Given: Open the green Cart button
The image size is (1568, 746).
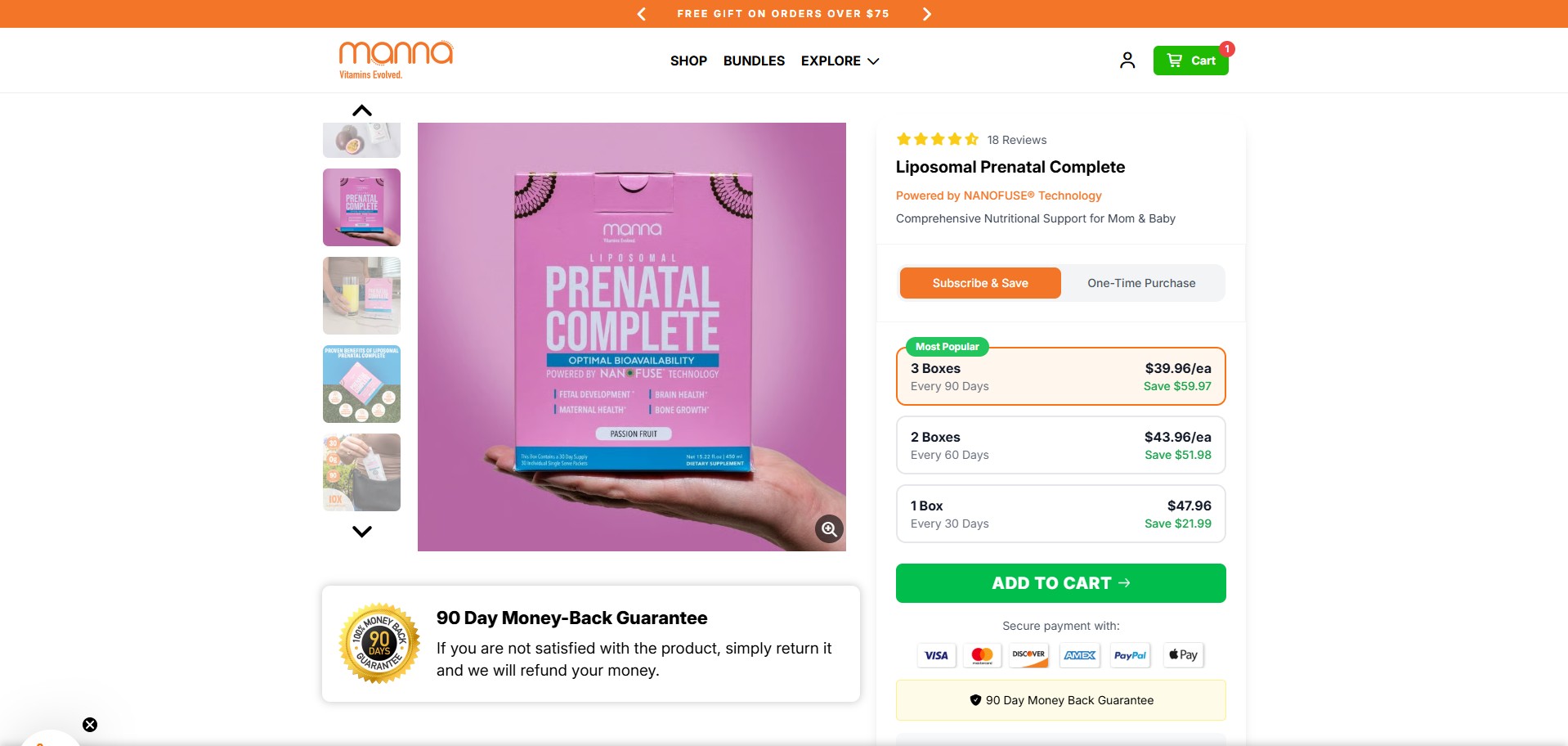Looking at the screenshot, I should 1190,61.
